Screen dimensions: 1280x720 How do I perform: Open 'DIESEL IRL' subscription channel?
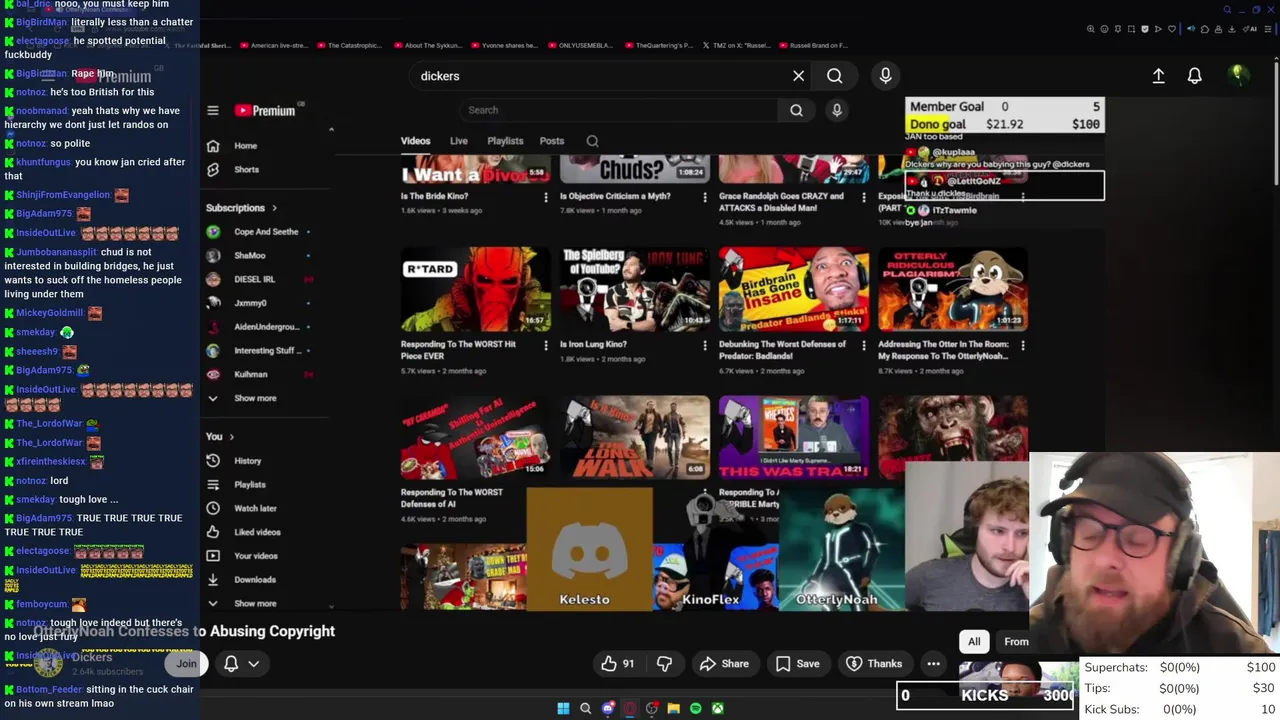click(x=256, y=279)
